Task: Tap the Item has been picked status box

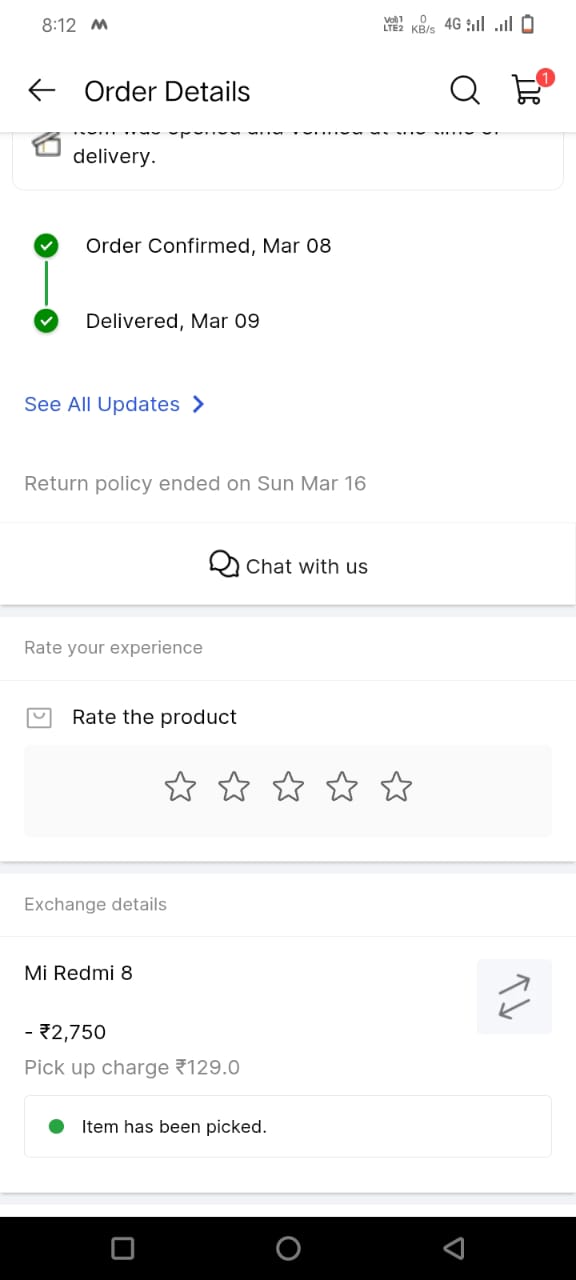Action: pos(288,1126)
